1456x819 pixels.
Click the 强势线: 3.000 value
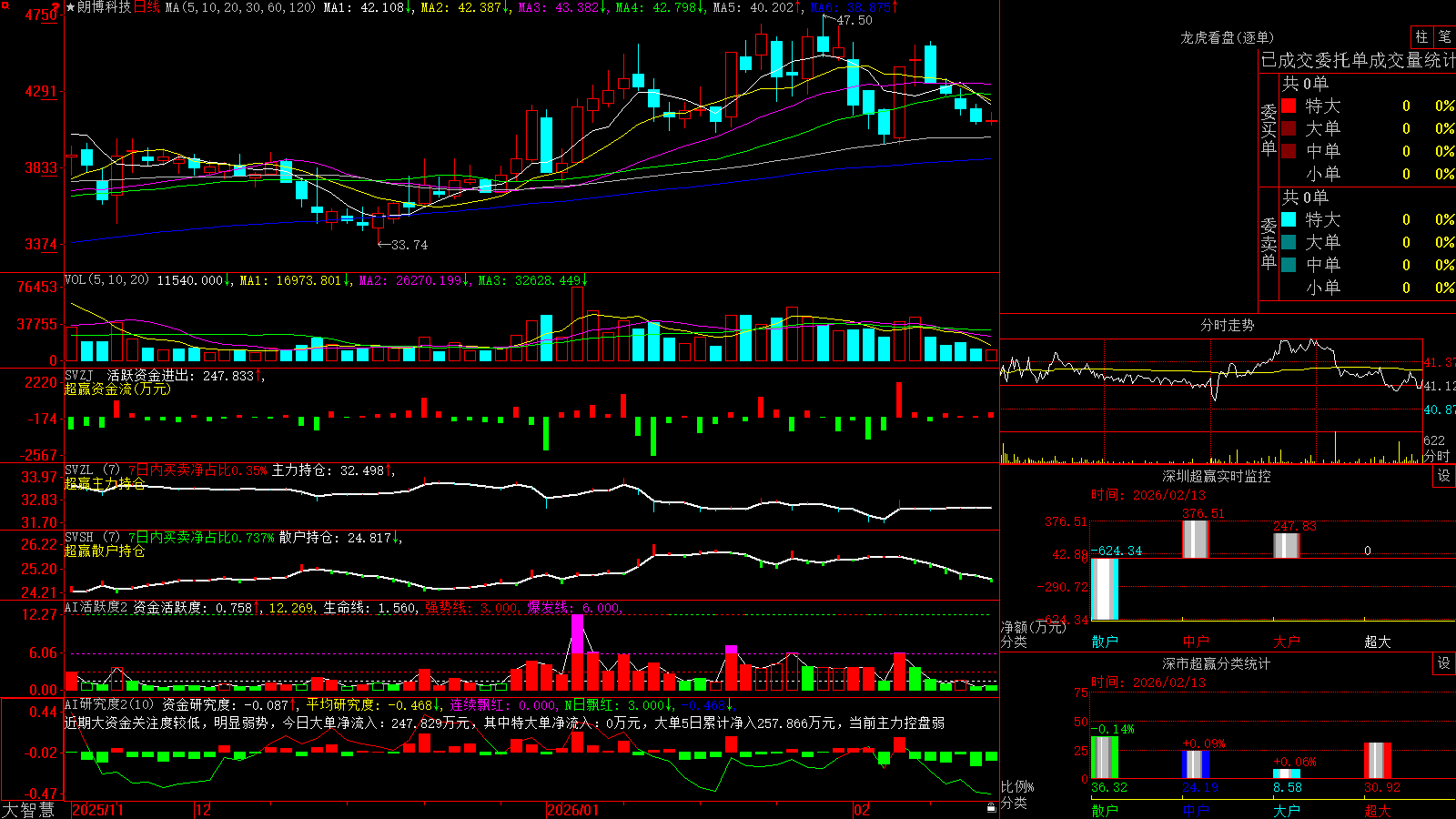(x=472, y=608)
